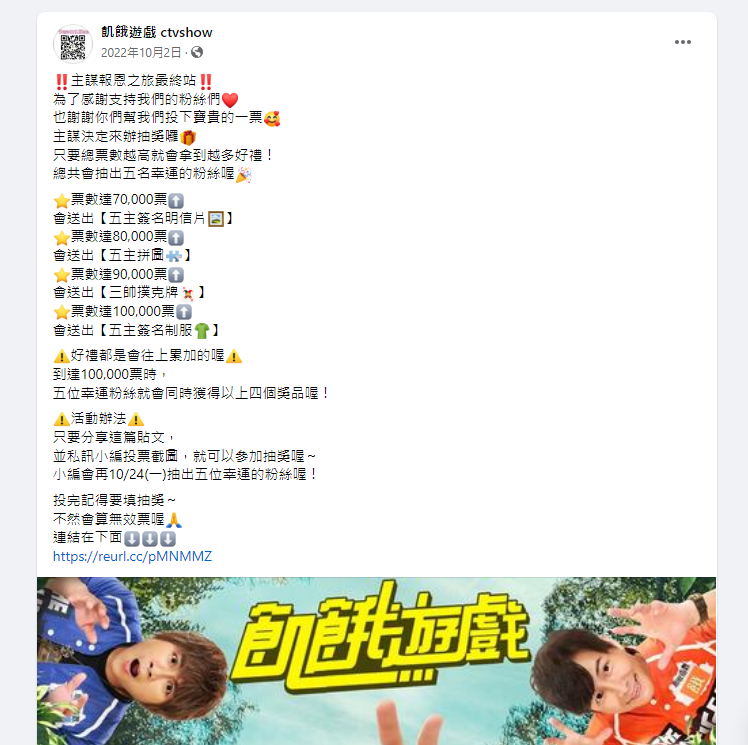Click the puzzle piece emoji
This screenshot has width=748, height=745.
[173, 256]
